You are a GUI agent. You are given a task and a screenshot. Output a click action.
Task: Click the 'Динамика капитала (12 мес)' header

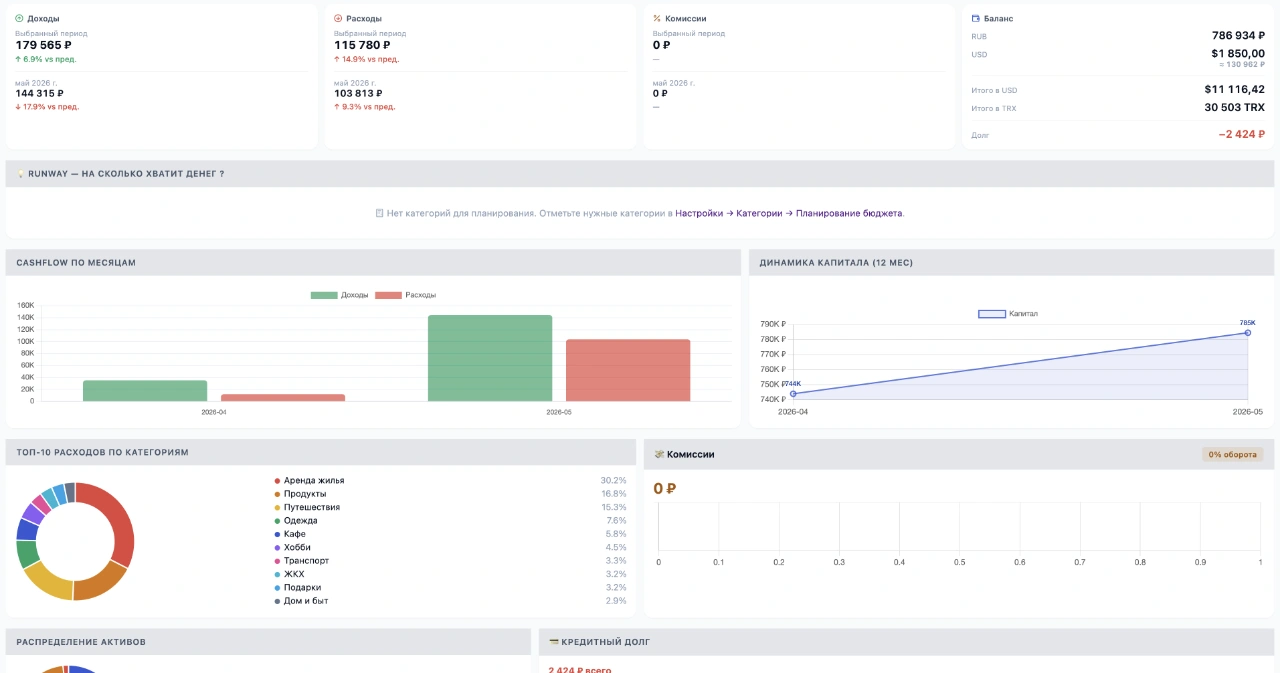pyautogui.click(x=1011, y=262)
